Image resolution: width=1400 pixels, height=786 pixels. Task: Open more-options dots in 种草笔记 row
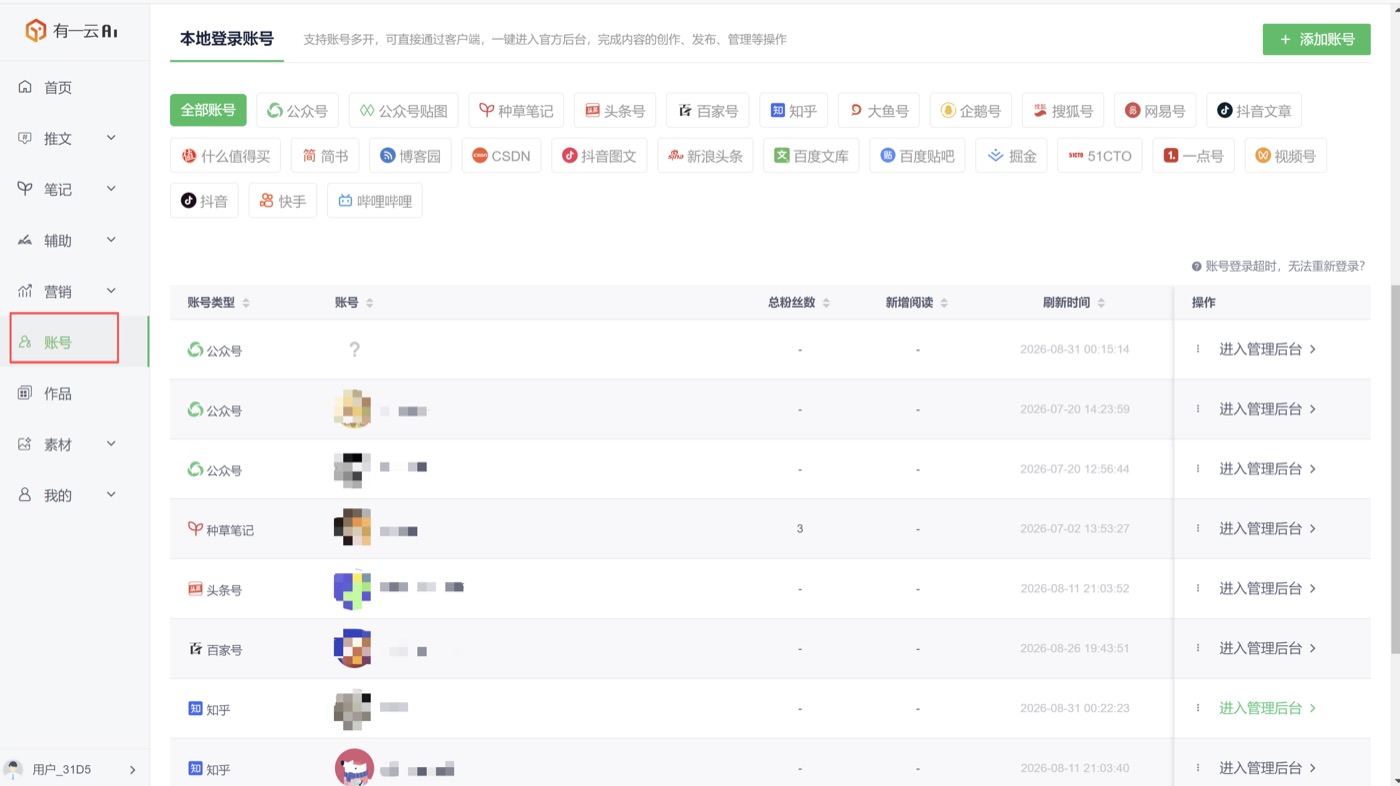[x=1198, y=528]
